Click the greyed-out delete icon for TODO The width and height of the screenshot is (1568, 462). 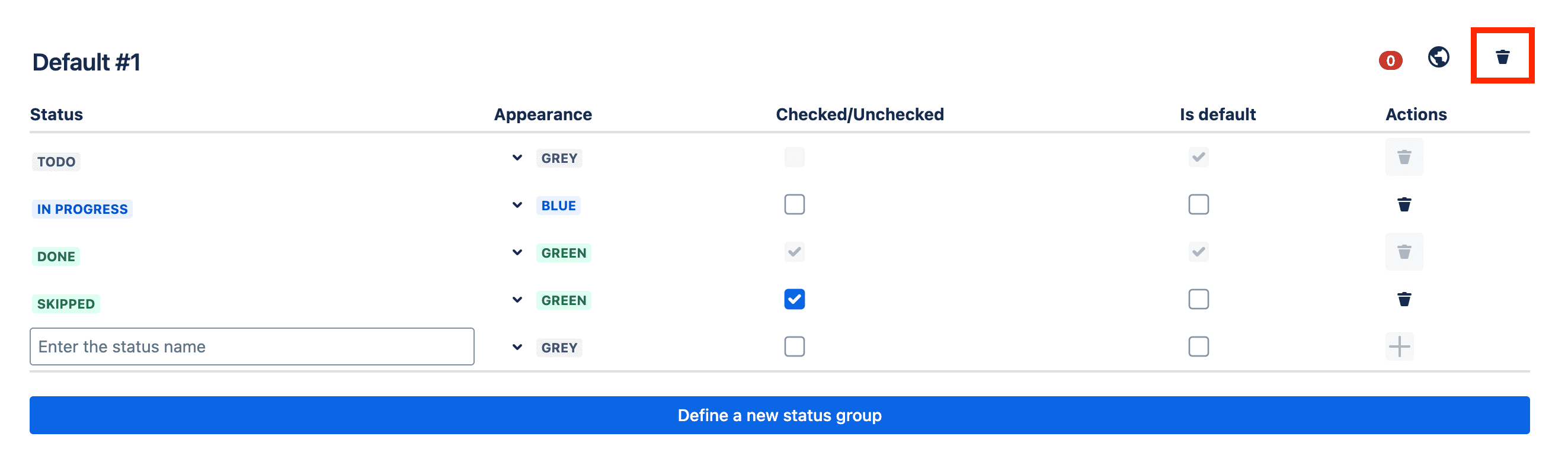pos(1404,157)
